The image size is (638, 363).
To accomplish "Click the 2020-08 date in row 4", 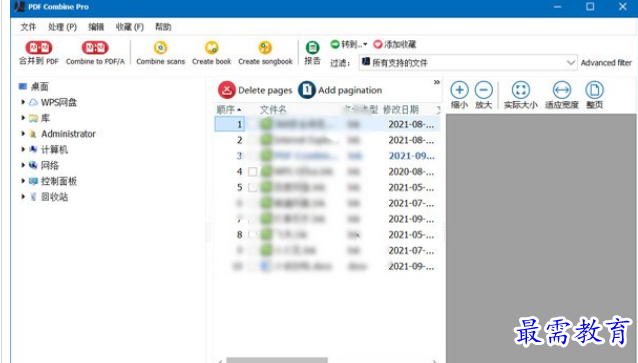I will [411, 171].
